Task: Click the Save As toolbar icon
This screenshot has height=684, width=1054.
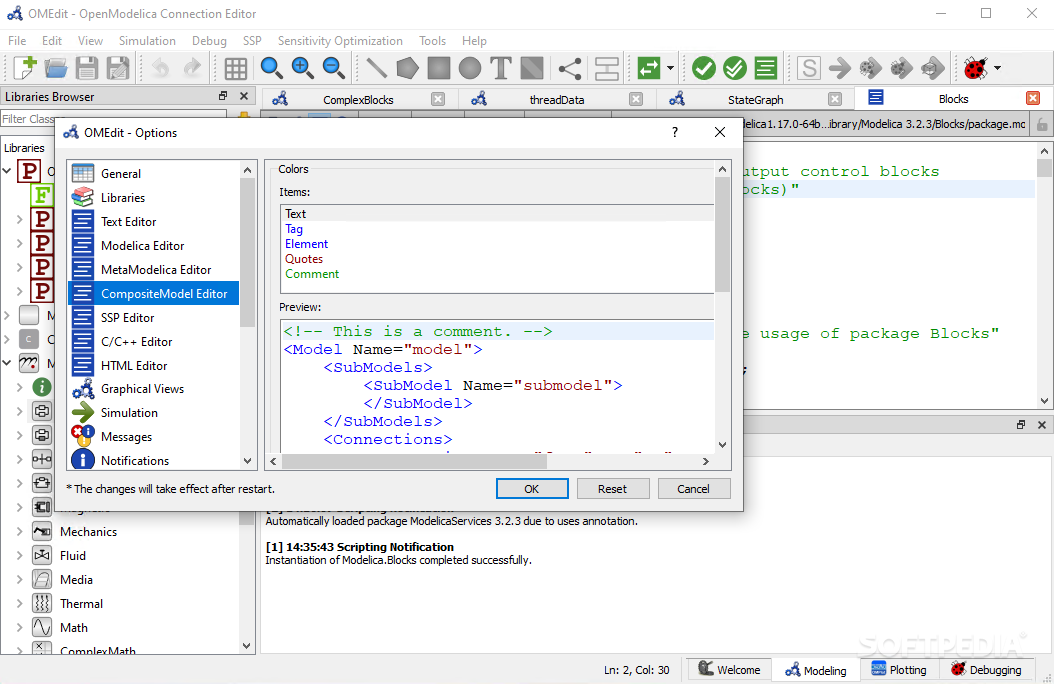Action: click(118, 68)
